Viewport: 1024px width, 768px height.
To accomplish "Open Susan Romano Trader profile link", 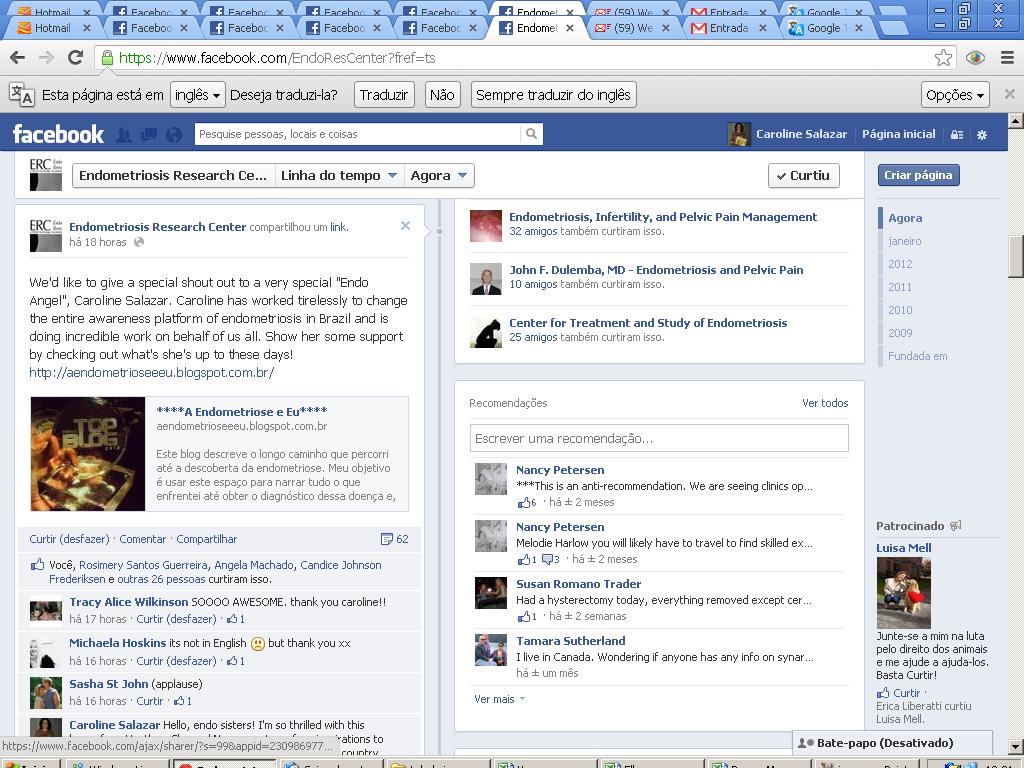I will click(579, 584).
